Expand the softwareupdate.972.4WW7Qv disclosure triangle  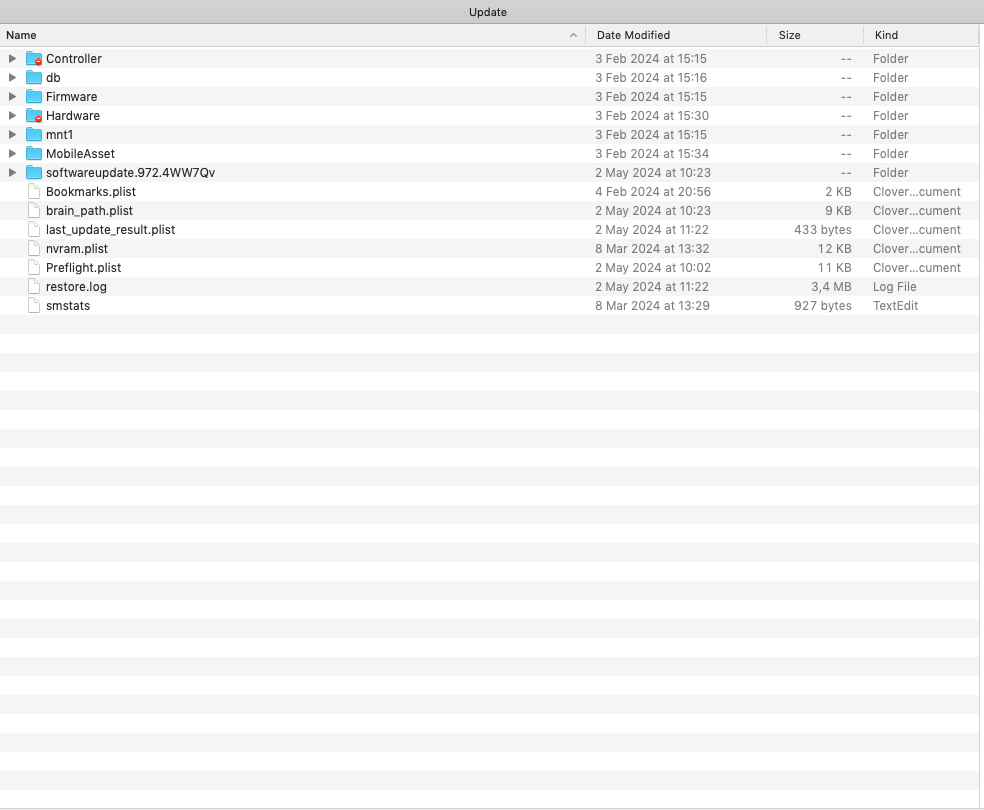(x=12, y=173)
